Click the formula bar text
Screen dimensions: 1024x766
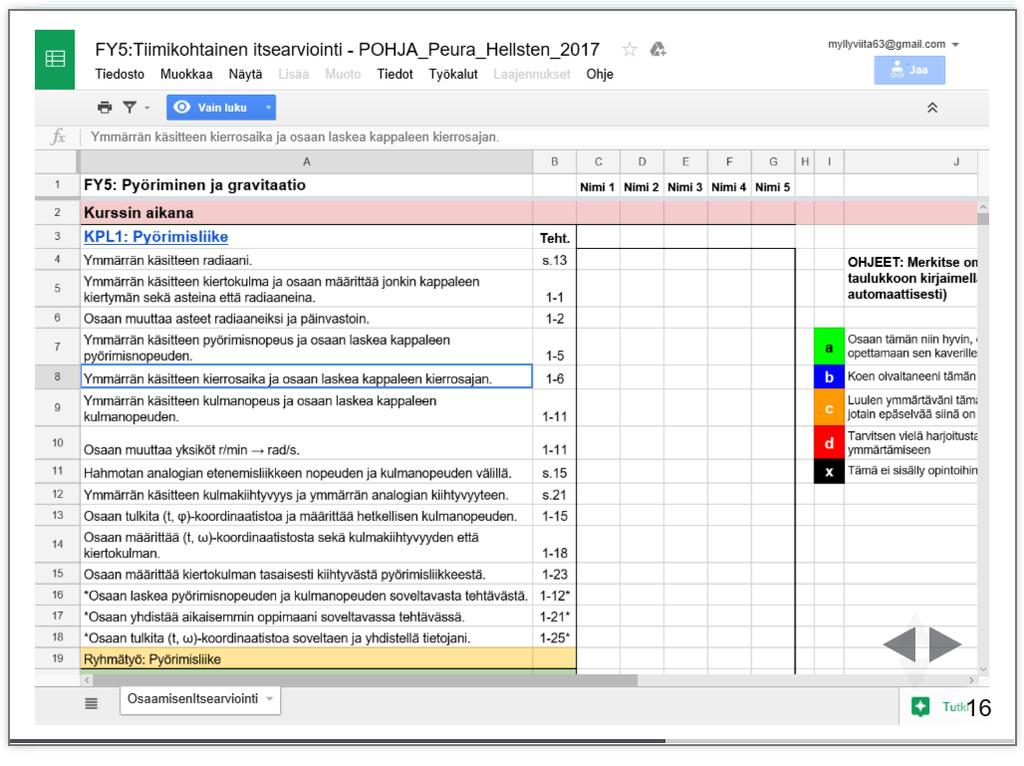click(295, 137)
